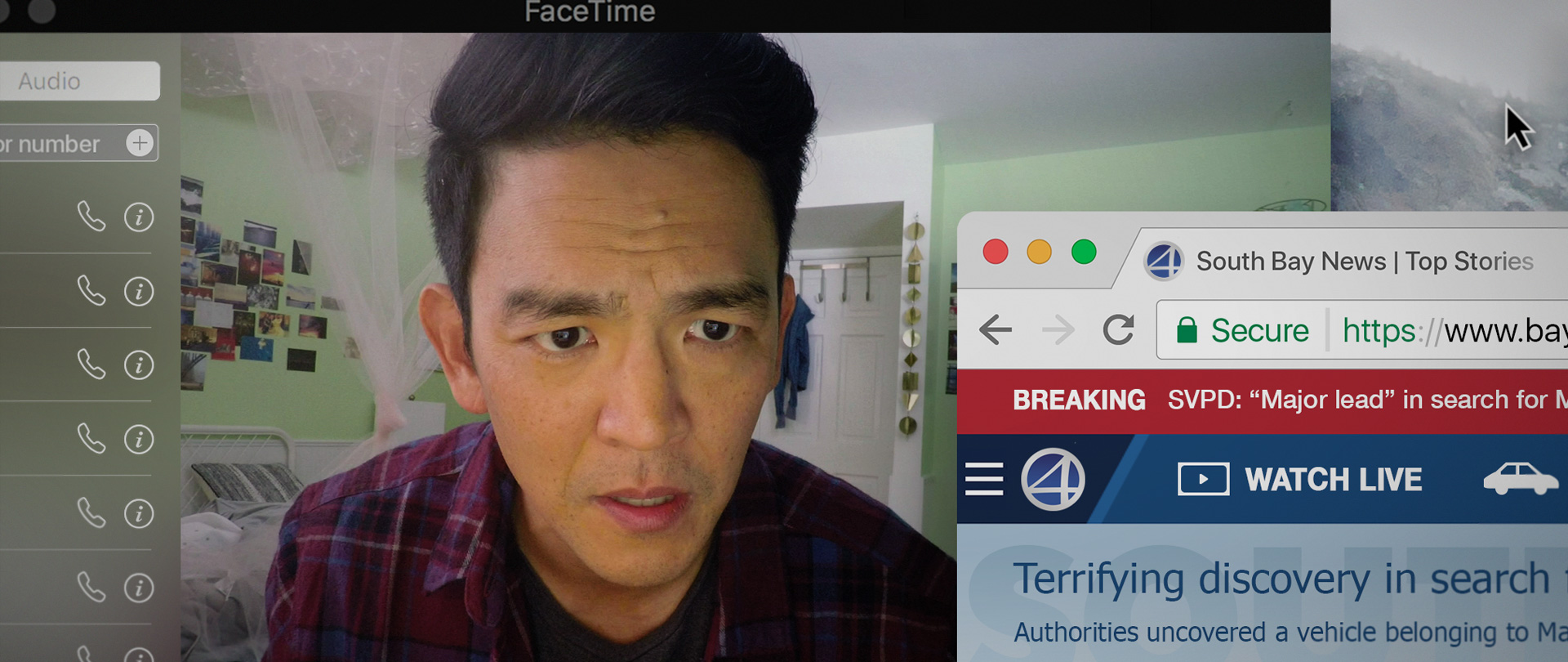Click the info icon in the third contact row
Image resolution: width=1568 pixels, height=662 pixels.
139,365
